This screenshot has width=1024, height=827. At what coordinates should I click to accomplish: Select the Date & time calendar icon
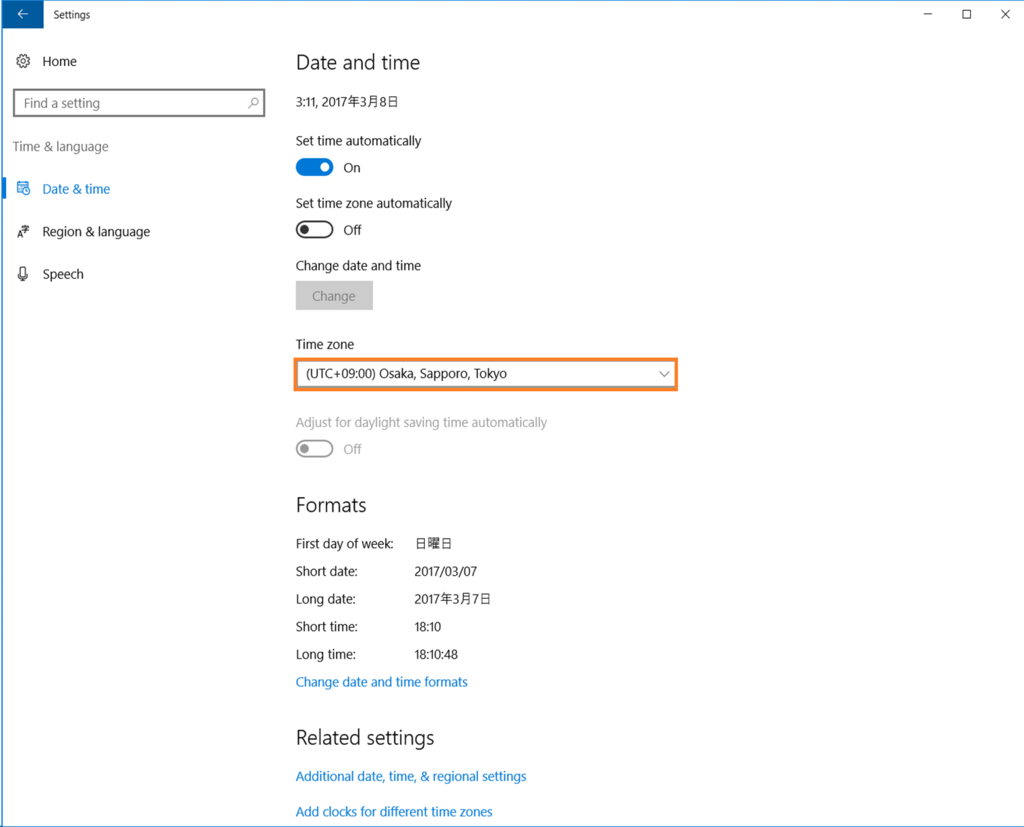point(24,189)
